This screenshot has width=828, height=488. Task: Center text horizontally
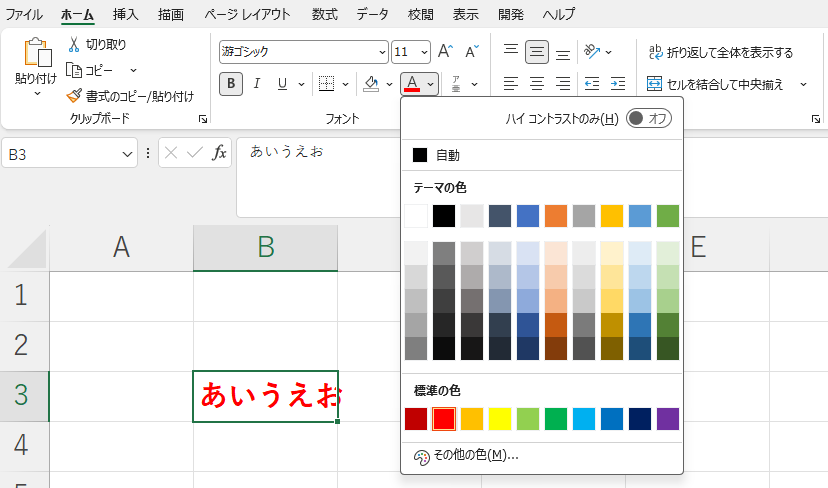537,83
